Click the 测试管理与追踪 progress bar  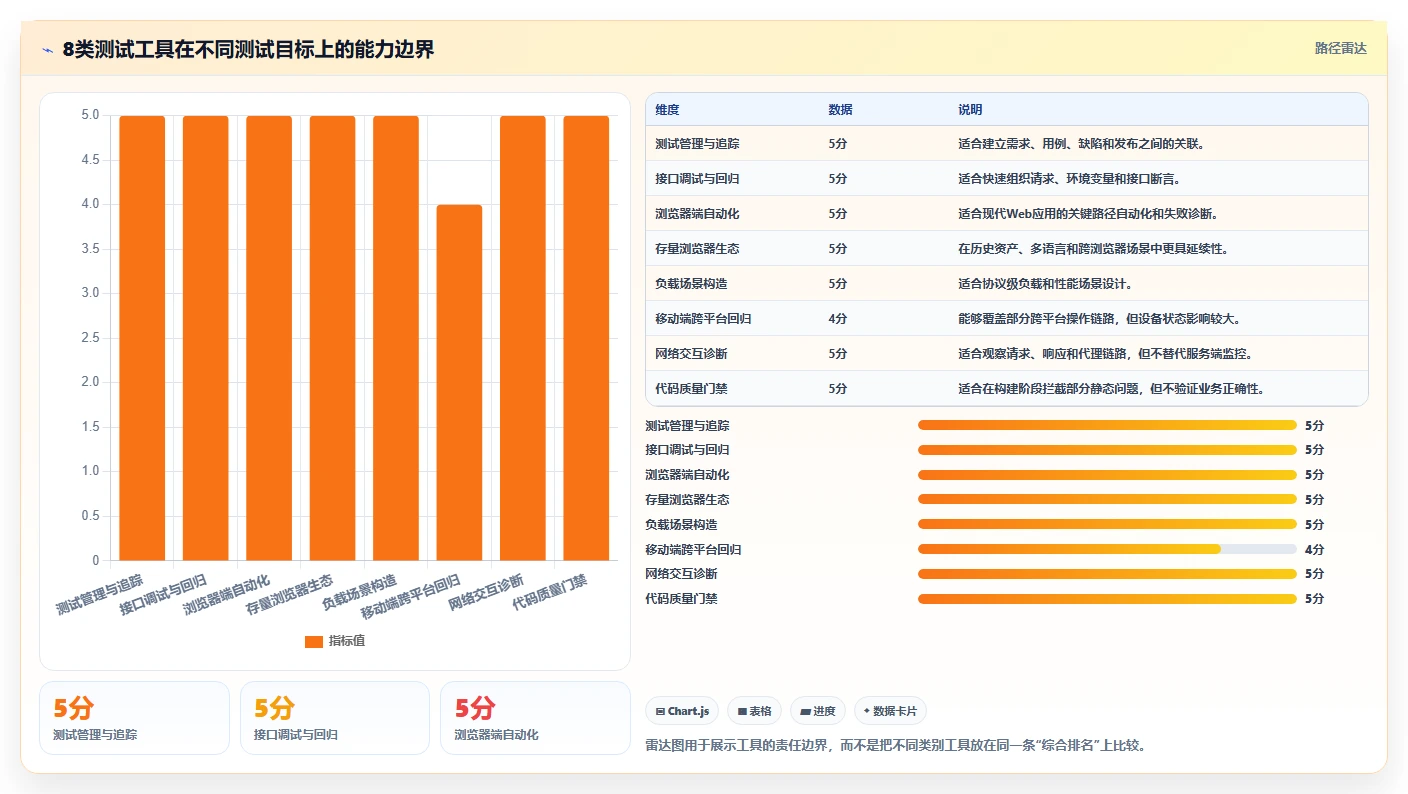(x=1107, y=425)
